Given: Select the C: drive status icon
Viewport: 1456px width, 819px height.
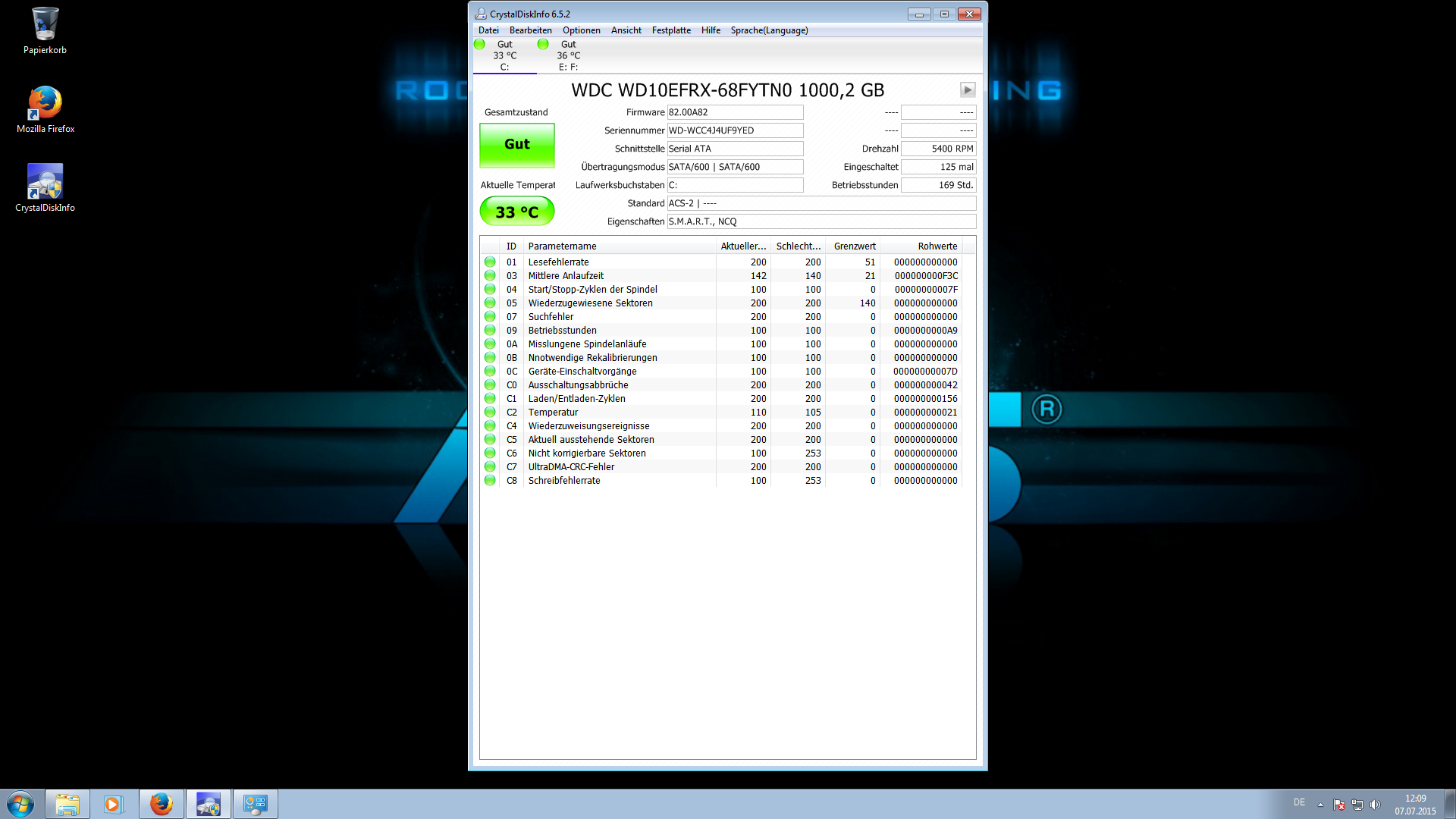Looking at the screenshot, I should tap(479, 45).
